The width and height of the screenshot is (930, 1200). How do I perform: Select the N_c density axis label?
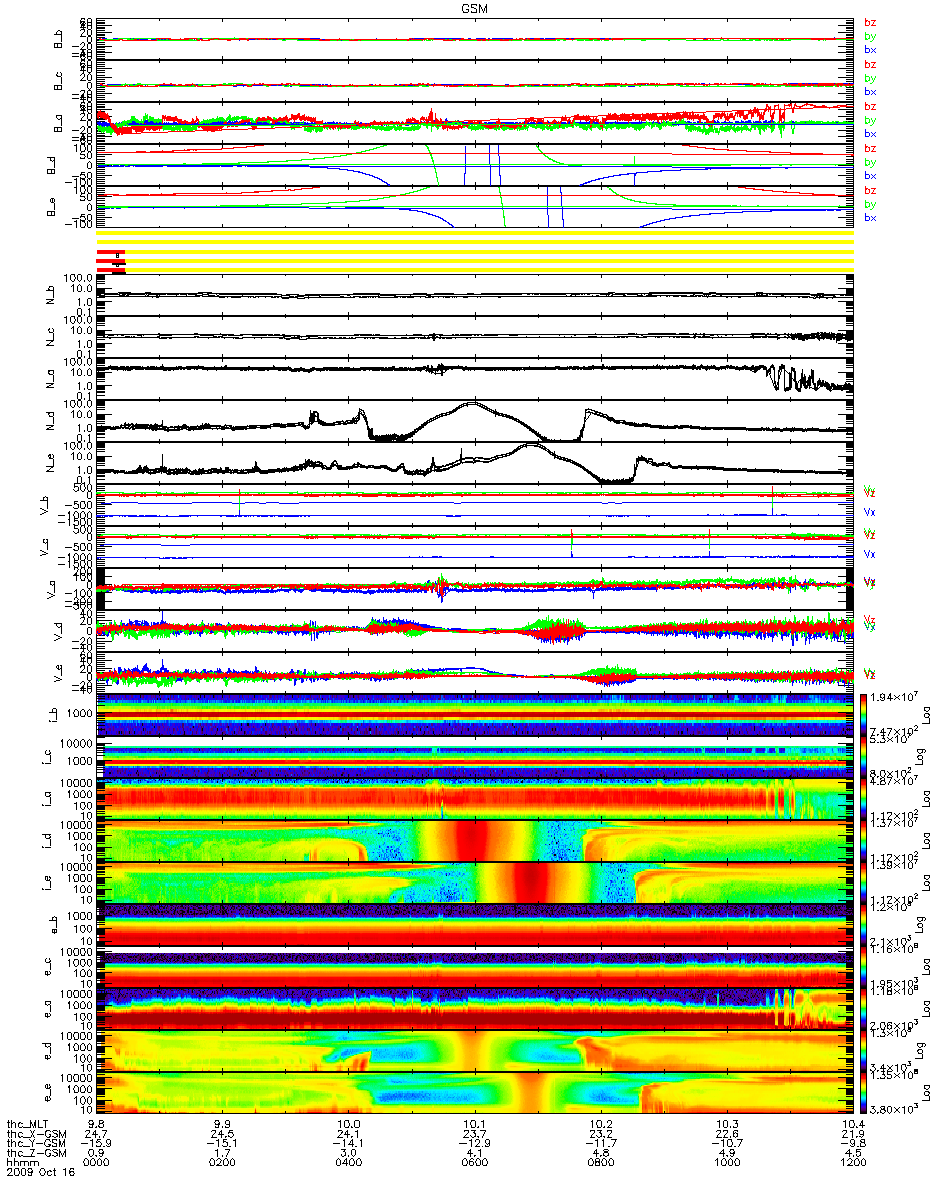click(50, 337)
